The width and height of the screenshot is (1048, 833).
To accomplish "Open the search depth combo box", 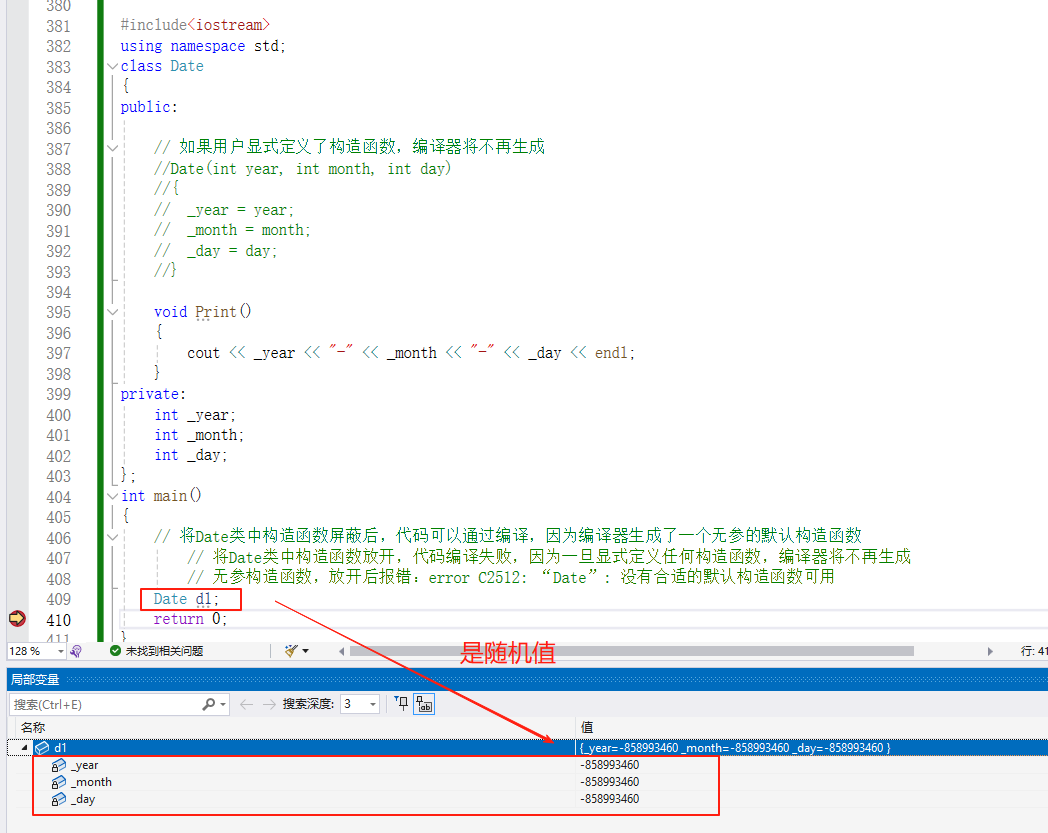I will tap(360, 704).
